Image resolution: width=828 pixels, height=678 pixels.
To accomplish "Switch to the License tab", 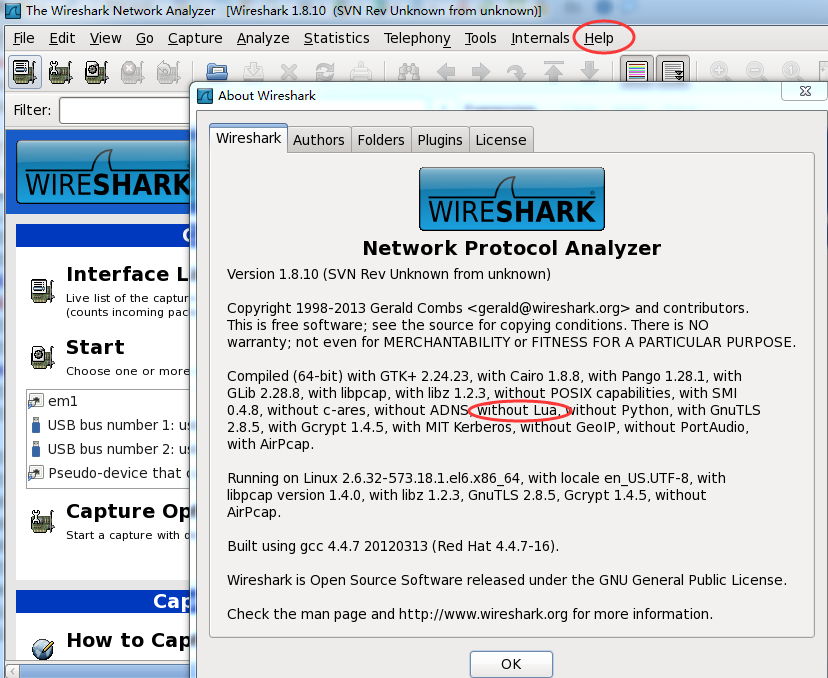I will coord(501,140).
